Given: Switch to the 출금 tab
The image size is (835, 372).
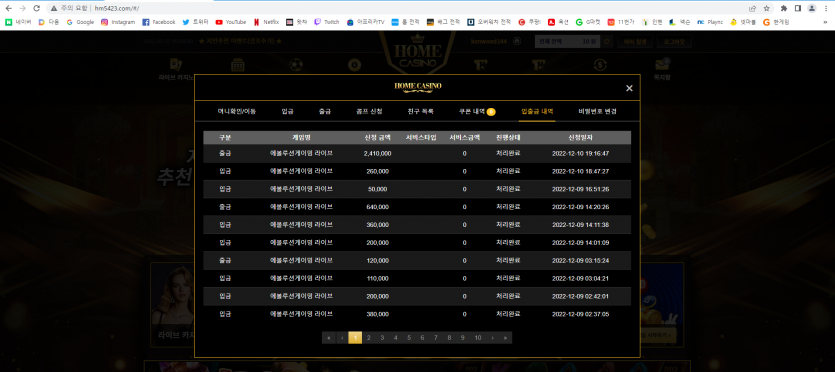Looking at the screenshot, I should pos(325,112).
